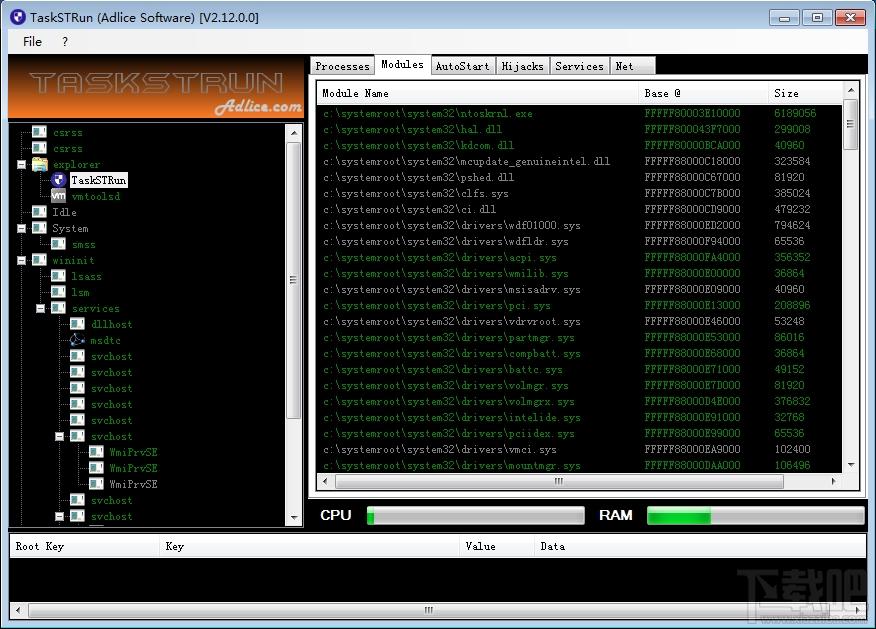Select the Modules tab

[x=402, y=64]
